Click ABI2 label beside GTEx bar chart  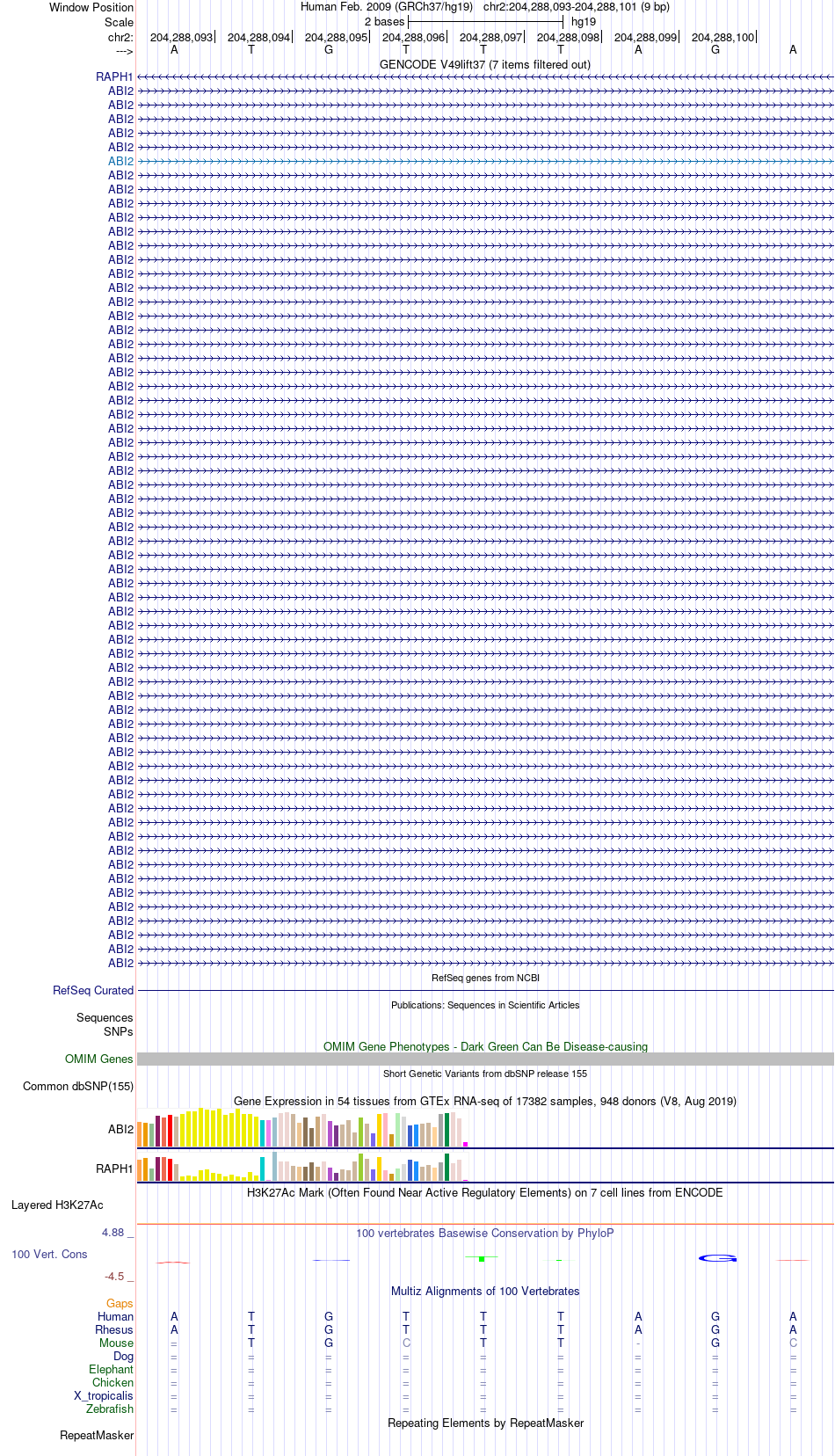coord(120,1129)
